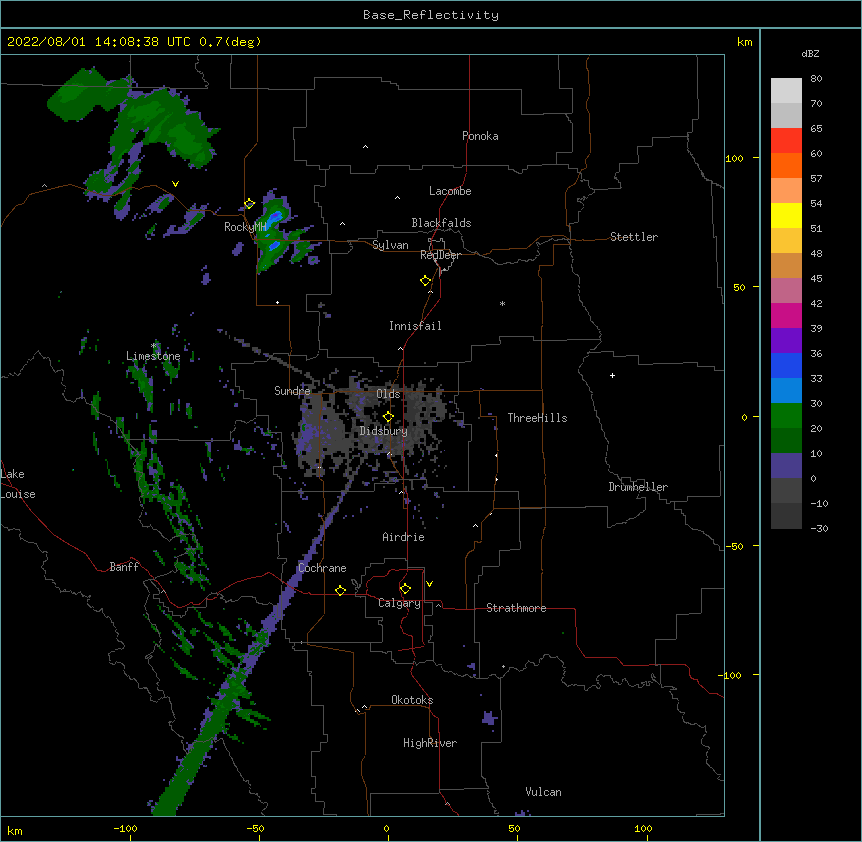
Task: Select the white asterisk marker east of Innisfail
Action: (502, 304)
